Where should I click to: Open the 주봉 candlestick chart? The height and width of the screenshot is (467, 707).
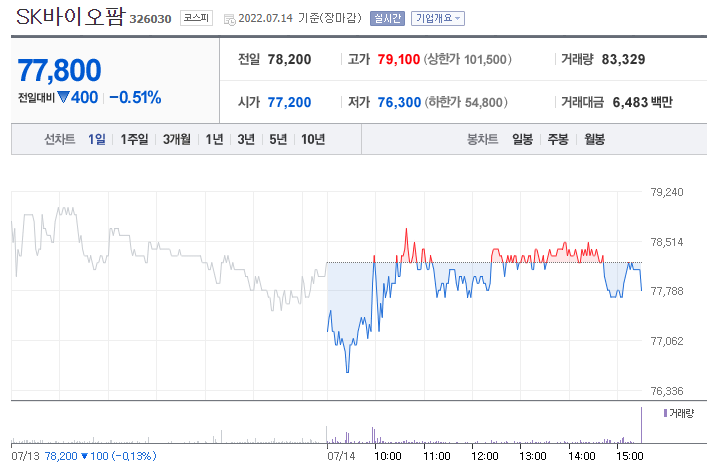tap(558, 139)
